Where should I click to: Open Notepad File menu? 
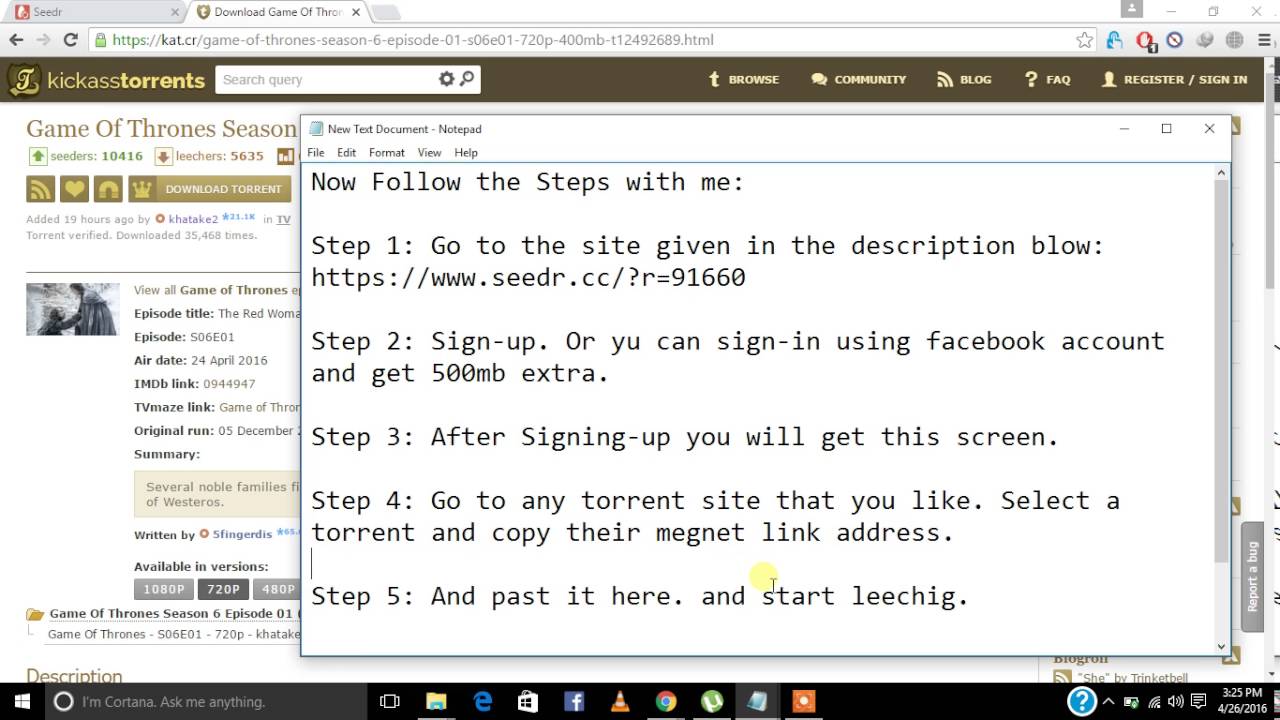(316, 153)
